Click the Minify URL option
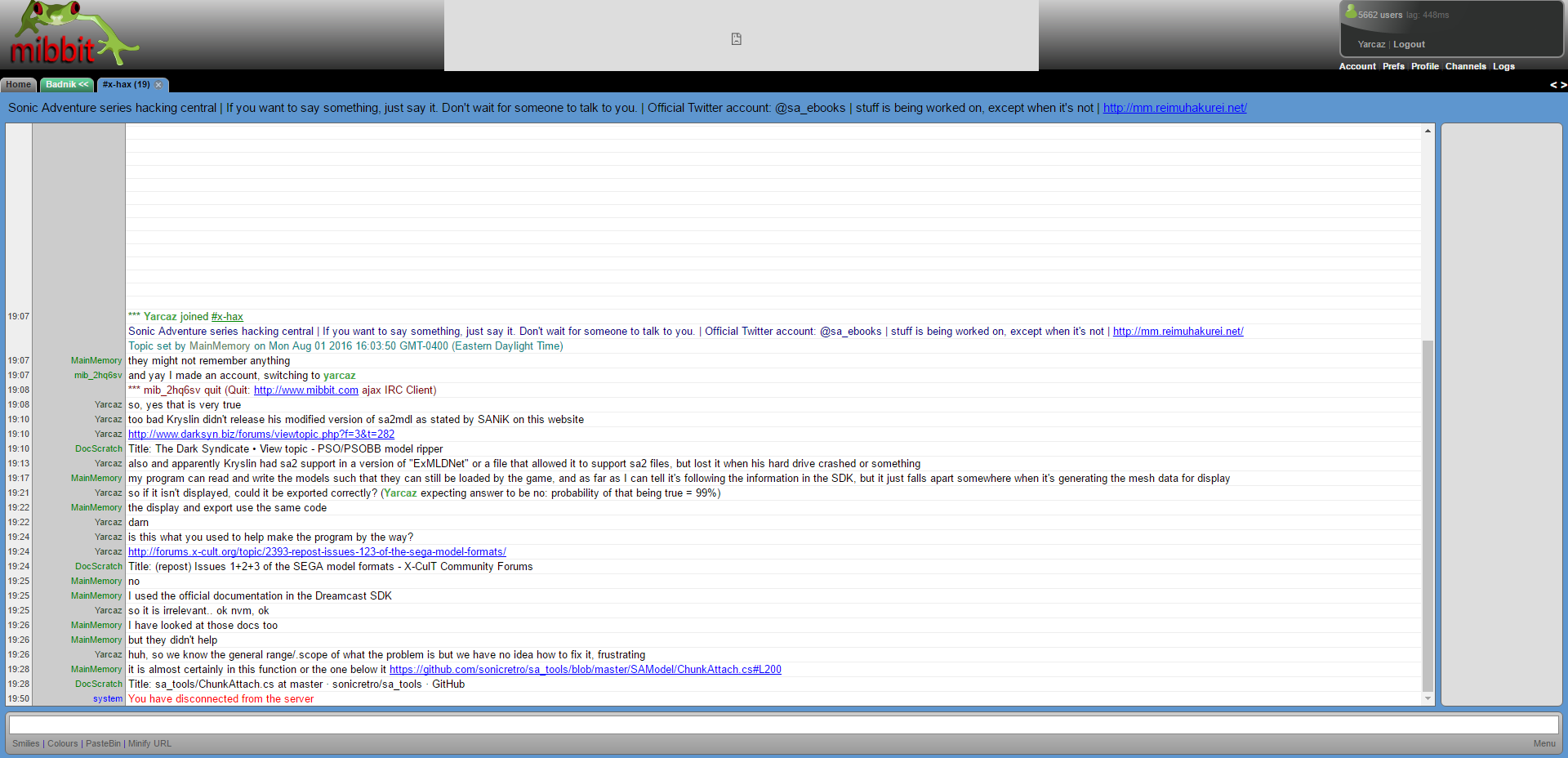The width and height of the screenshot is (1568, 758). click(x=149, y=743)
